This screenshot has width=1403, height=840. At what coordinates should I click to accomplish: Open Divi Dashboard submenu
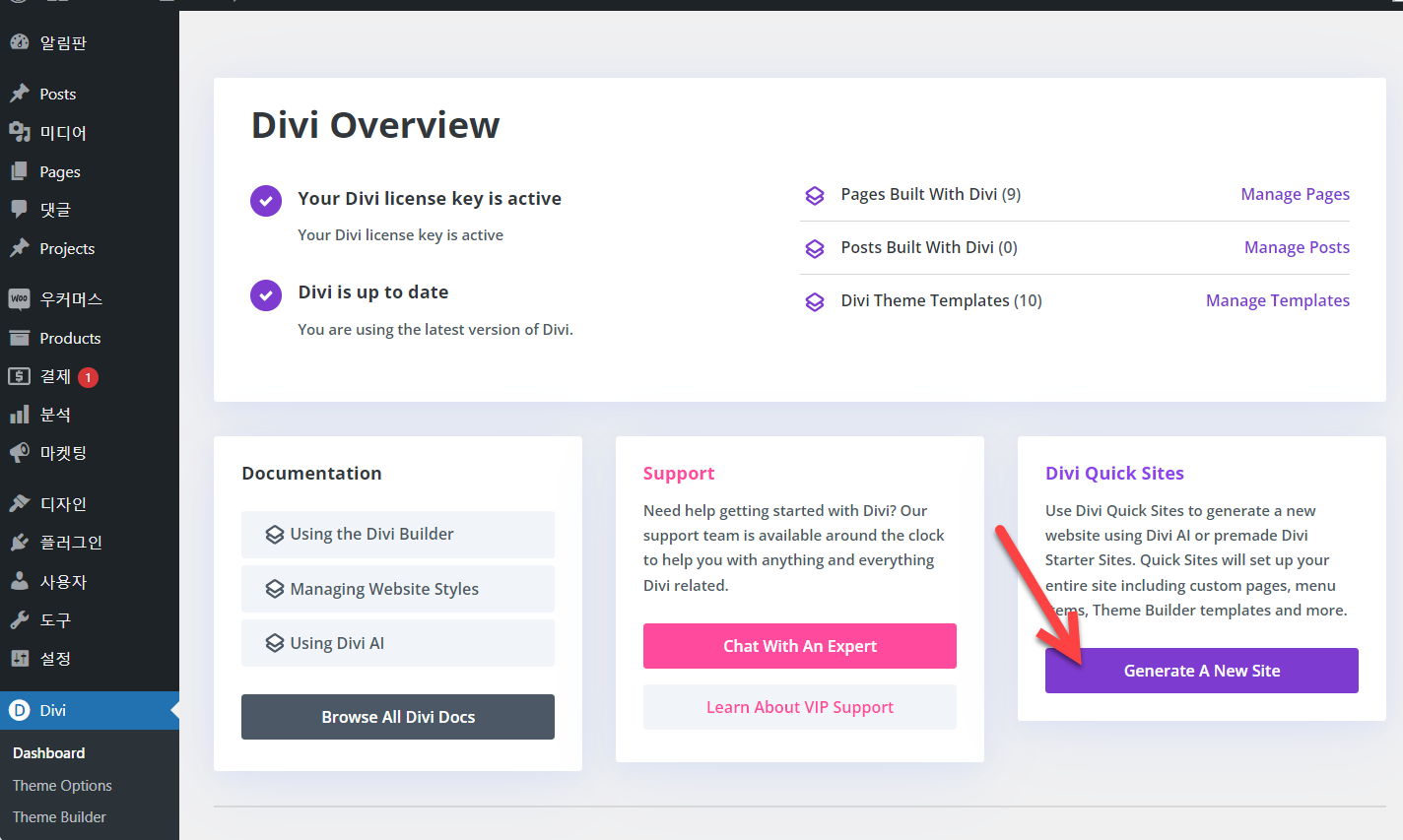pos(49,752)
